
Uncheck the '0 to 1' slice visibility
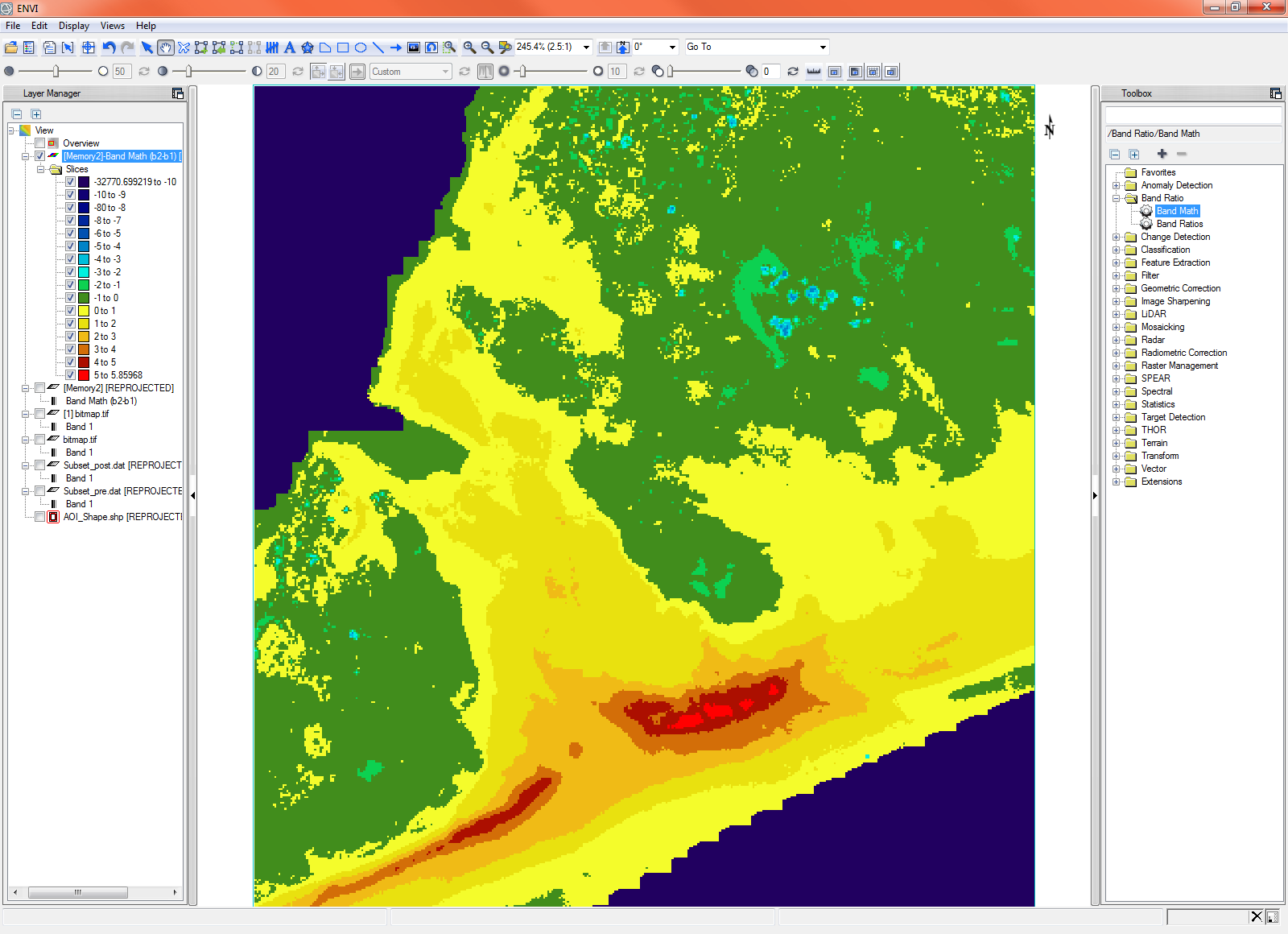pyautogui.click(x=71, y=310)
